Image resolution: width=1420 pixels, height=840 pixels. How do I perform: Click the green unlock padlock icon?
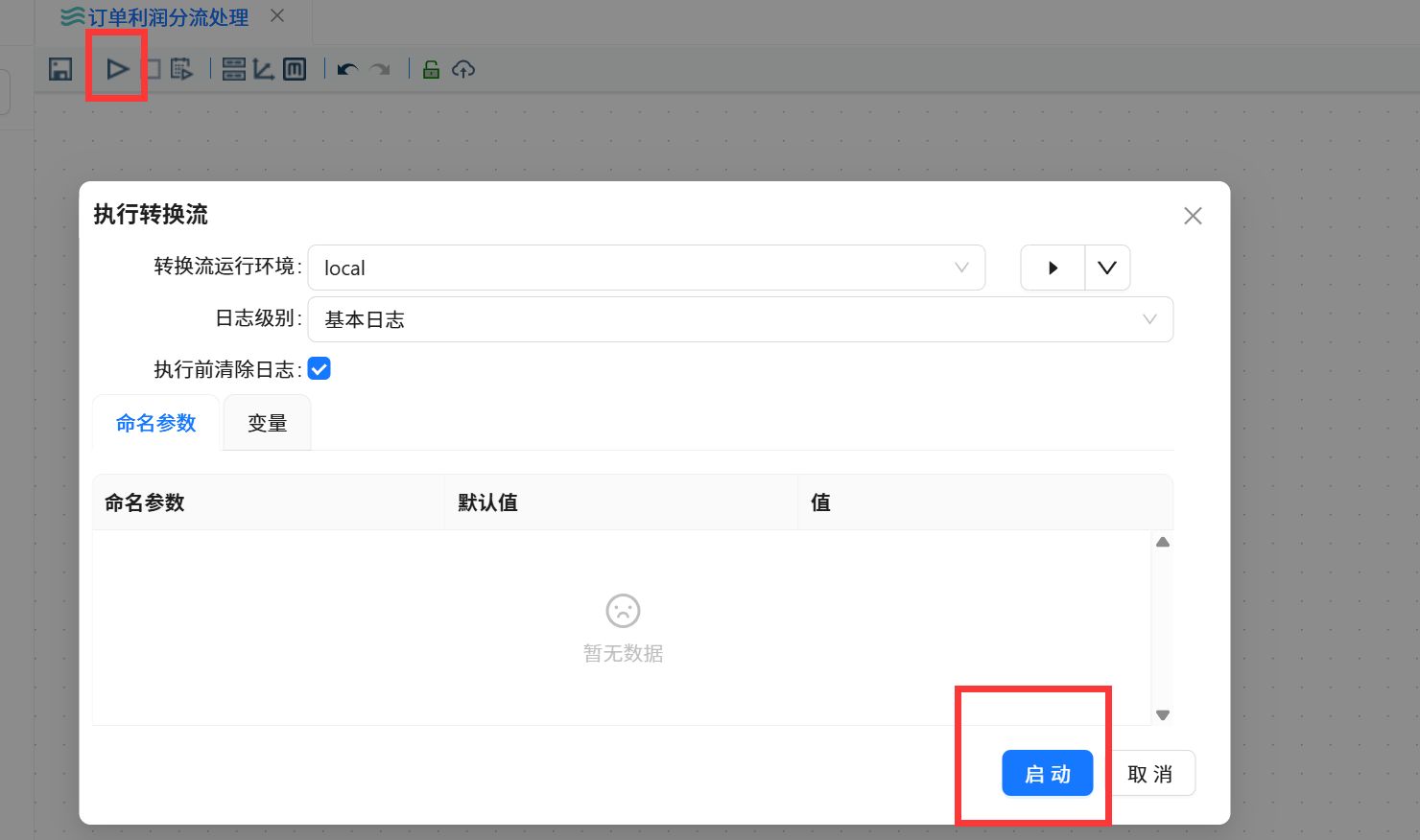pyautogui.click(x=432, y=69)
